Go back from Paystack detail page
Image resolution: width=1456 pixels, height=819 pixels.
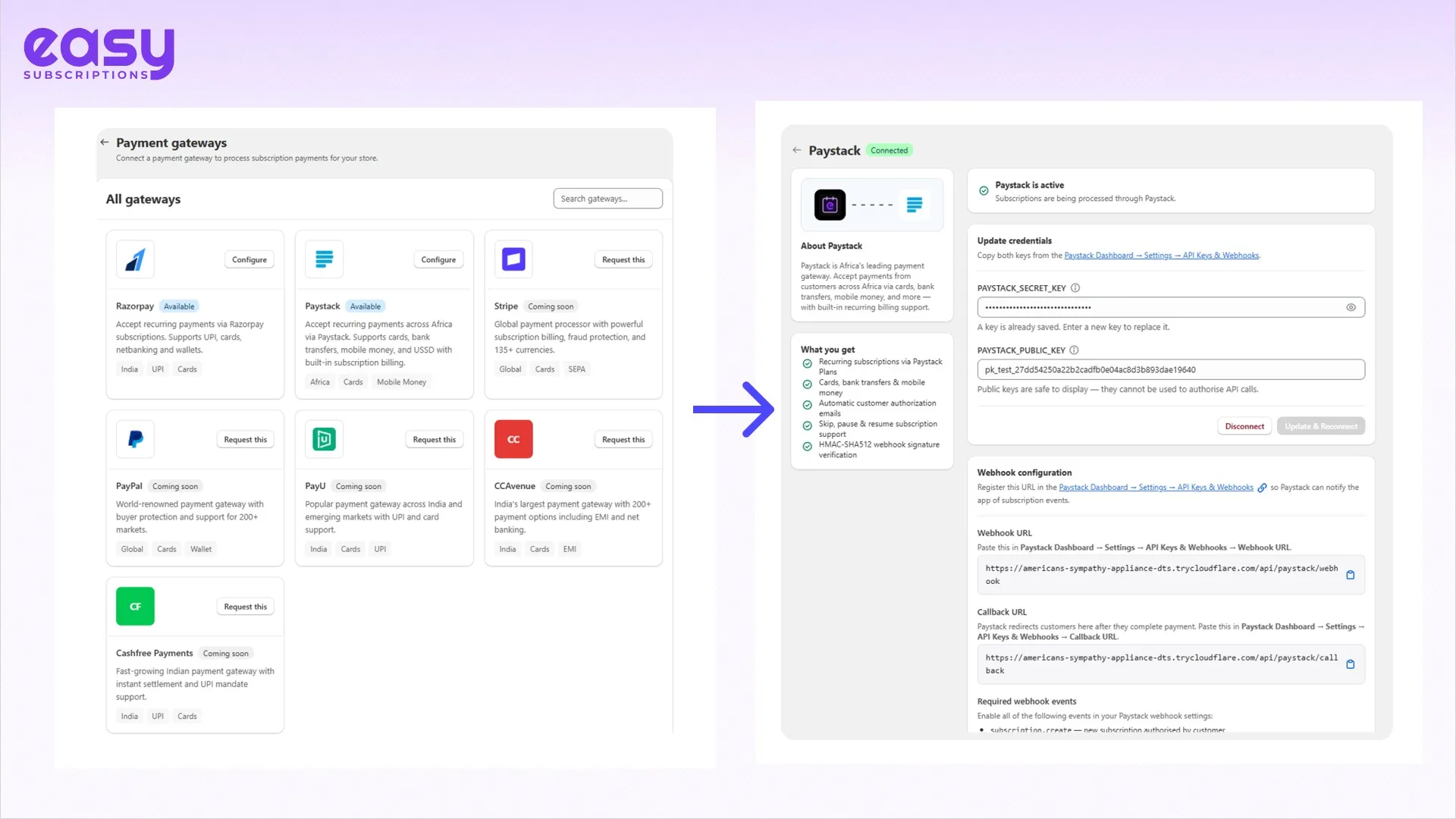pyautogui.click(x=796, y=150)
